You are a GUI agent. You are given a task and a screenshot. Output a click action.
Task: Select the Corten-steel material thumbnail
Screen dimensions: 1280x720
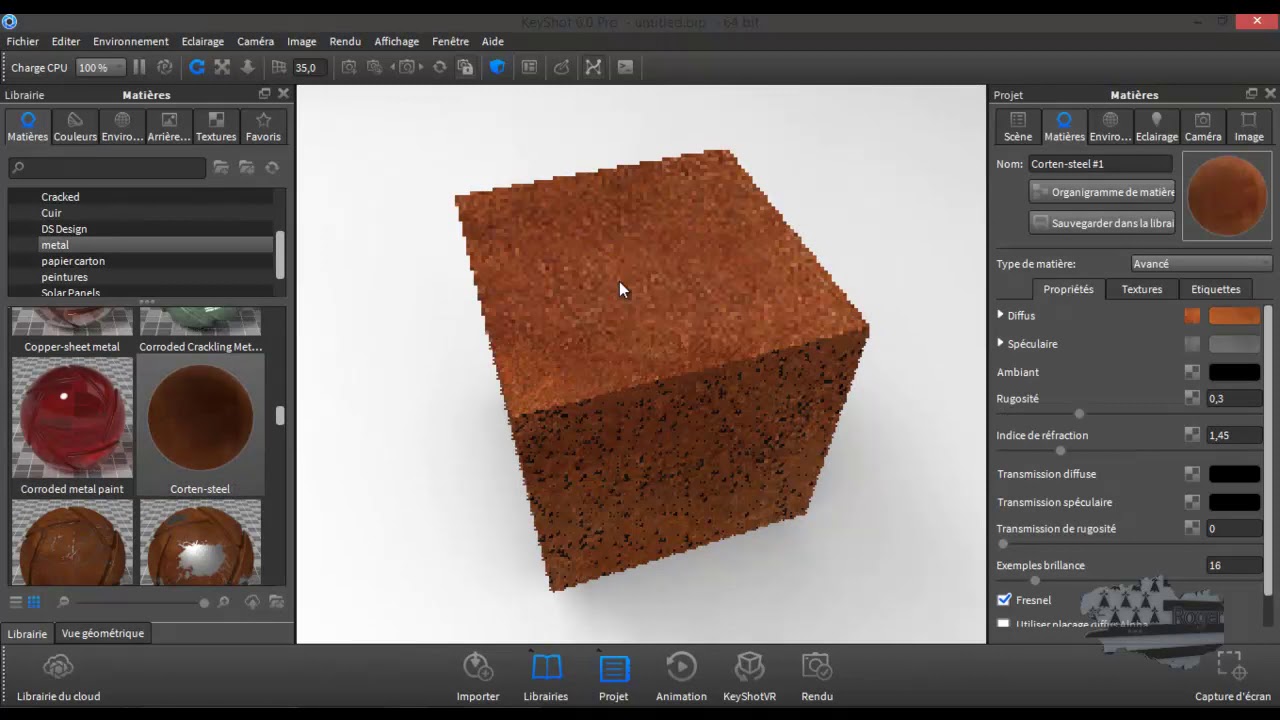coord(200,418)
